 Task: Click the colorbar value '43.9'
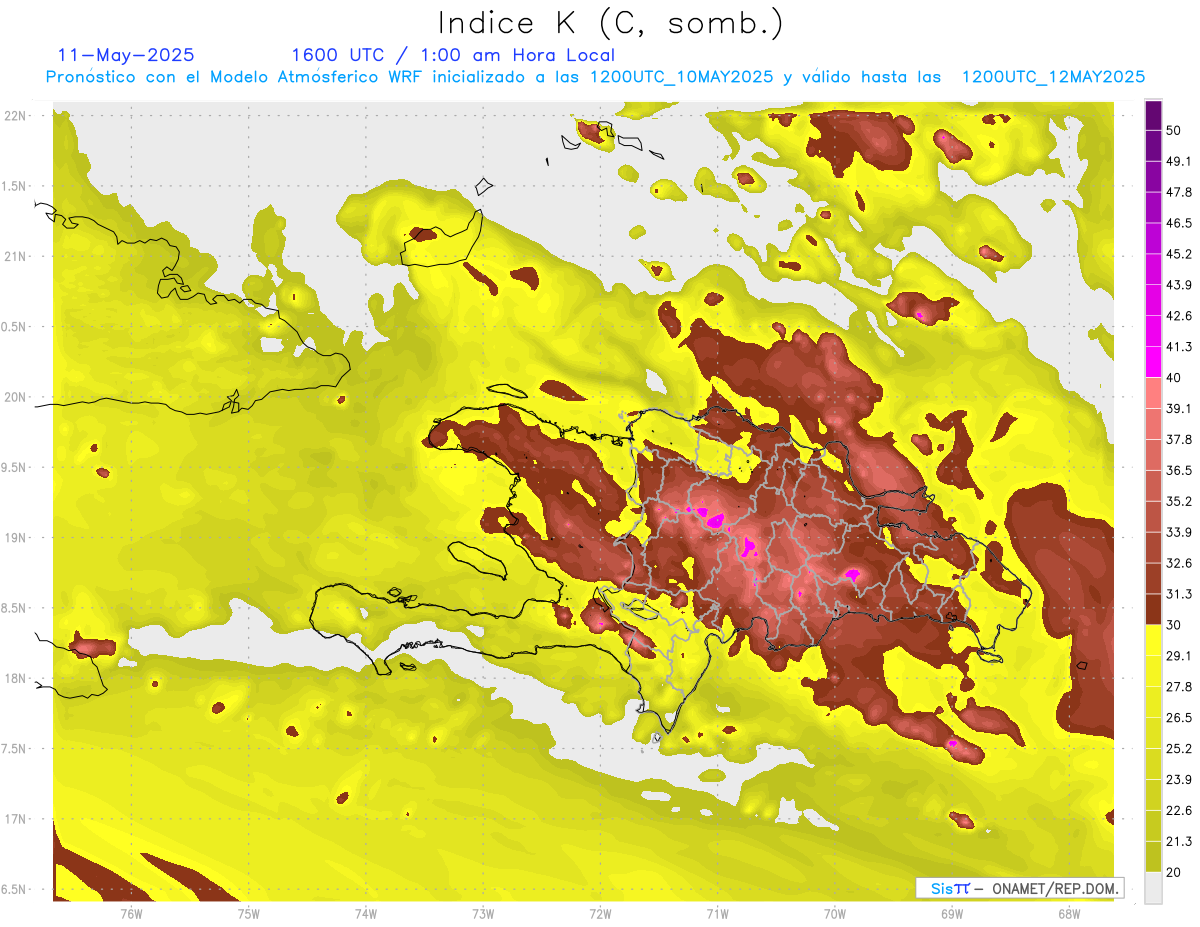coord(1179,285)
